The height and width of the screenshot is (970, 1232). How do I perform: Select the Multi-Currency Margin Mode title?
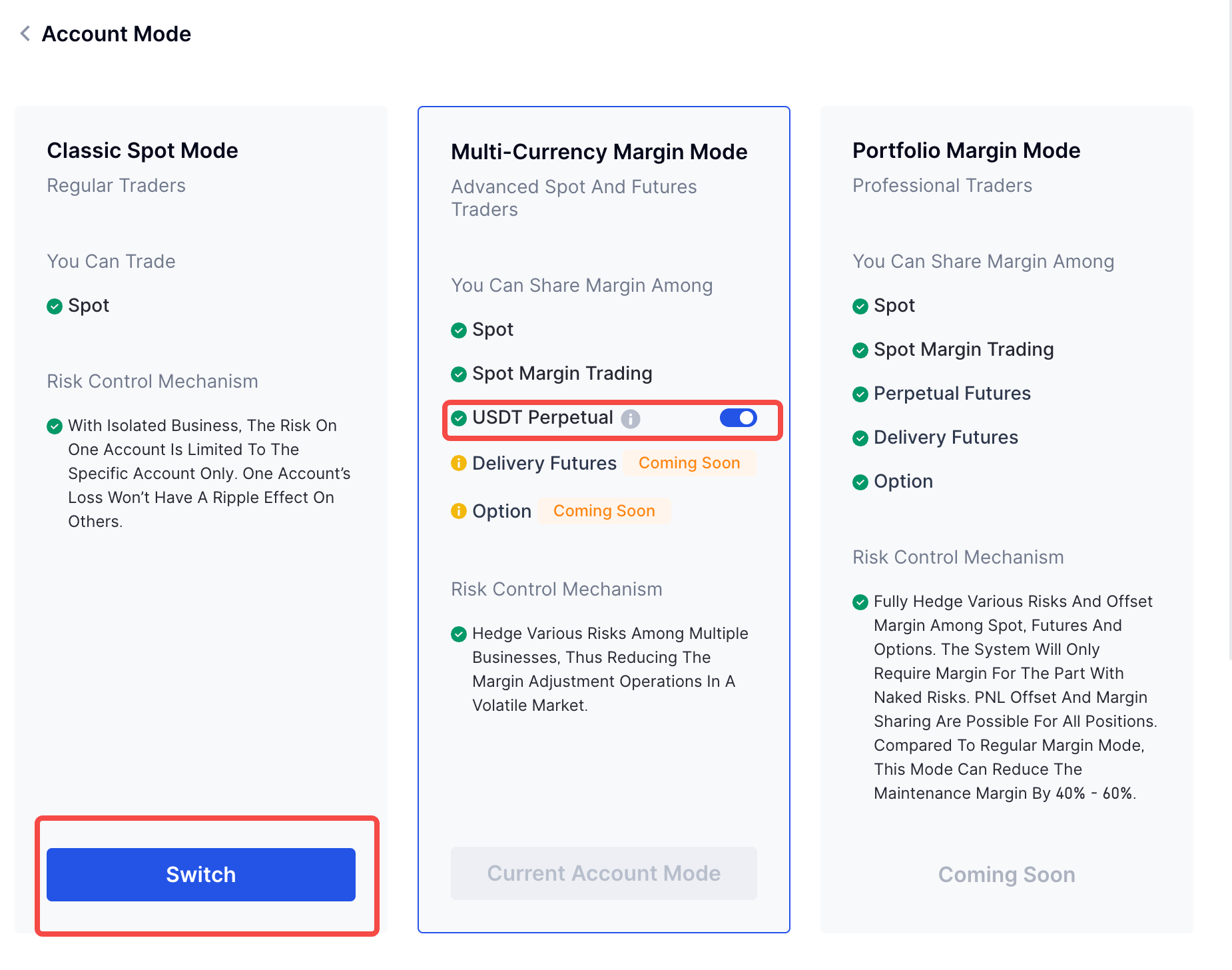[599, 152]
